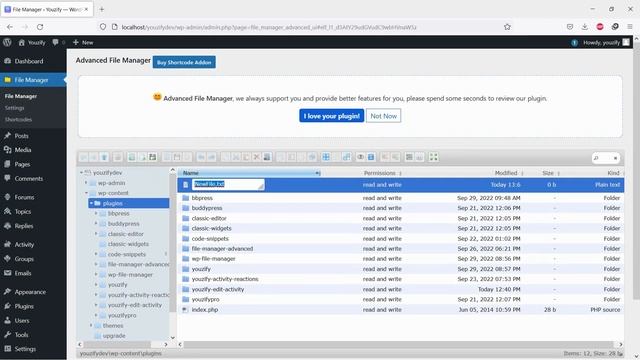
Task: Select the upgrade folder in tree
Action: click(114, 336)
